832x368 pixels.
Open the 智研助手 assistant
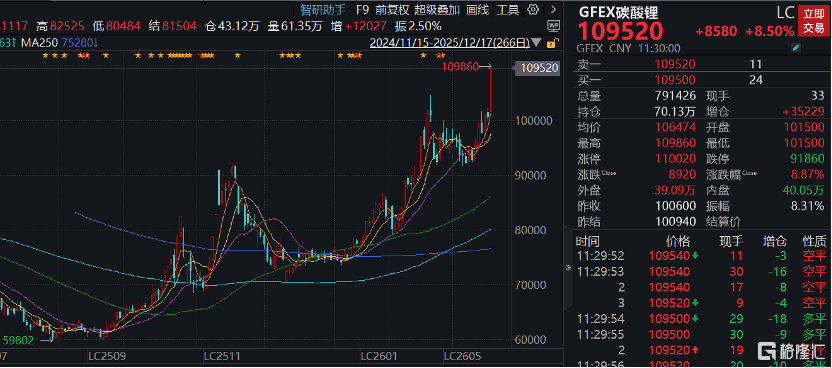click(x=323, y=10)
